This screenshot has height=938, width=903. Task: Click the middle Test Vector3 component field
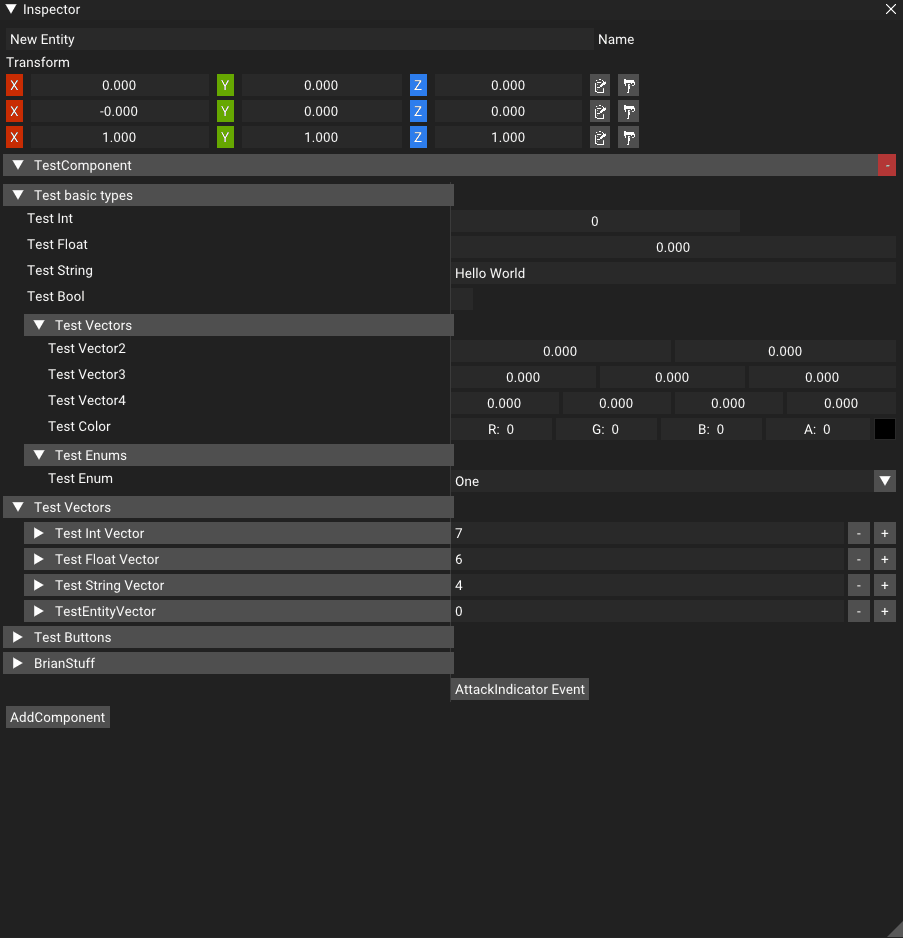tap(673, 377)
